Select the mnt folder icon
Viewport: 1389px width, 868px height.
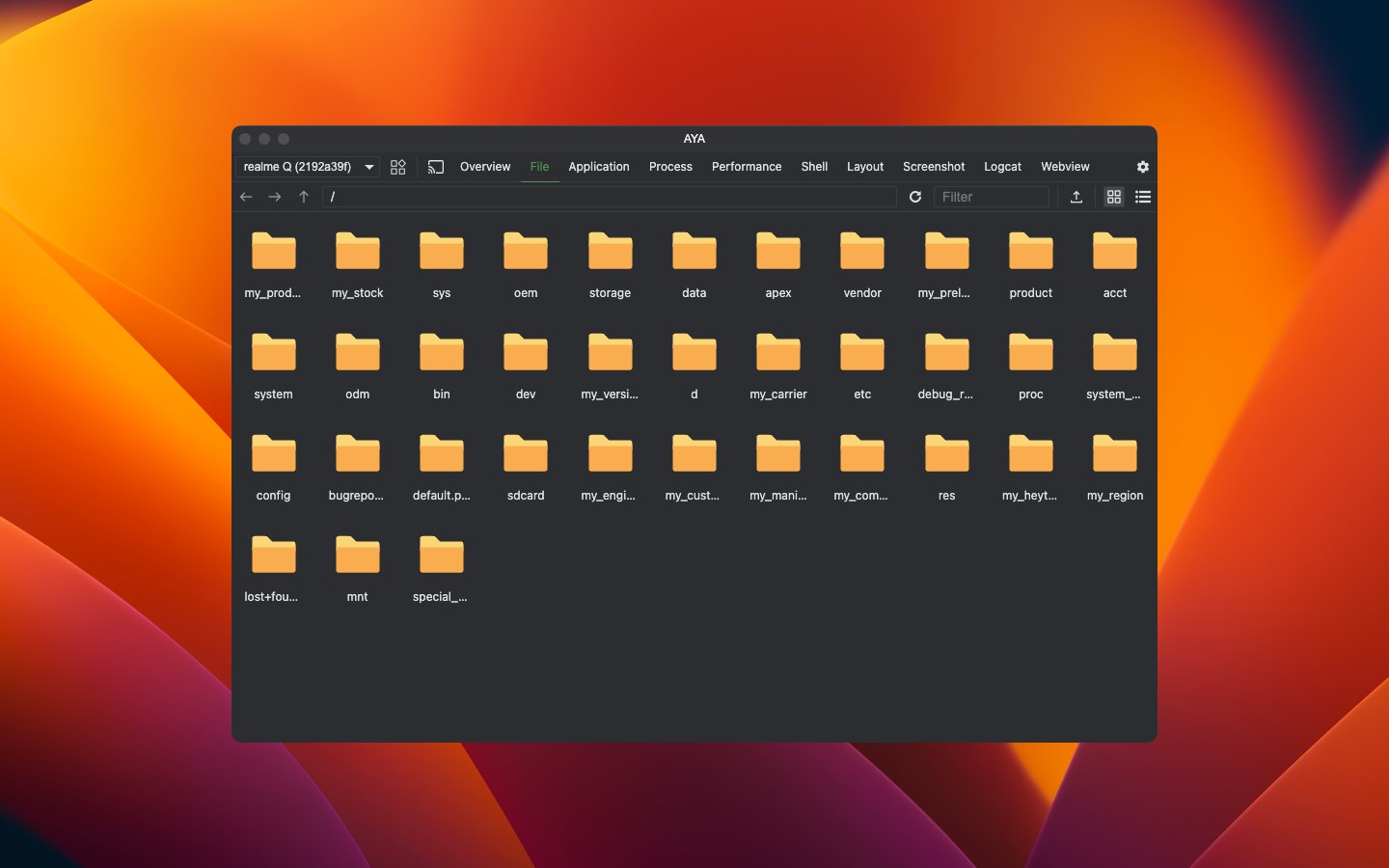tap(358, 555)
